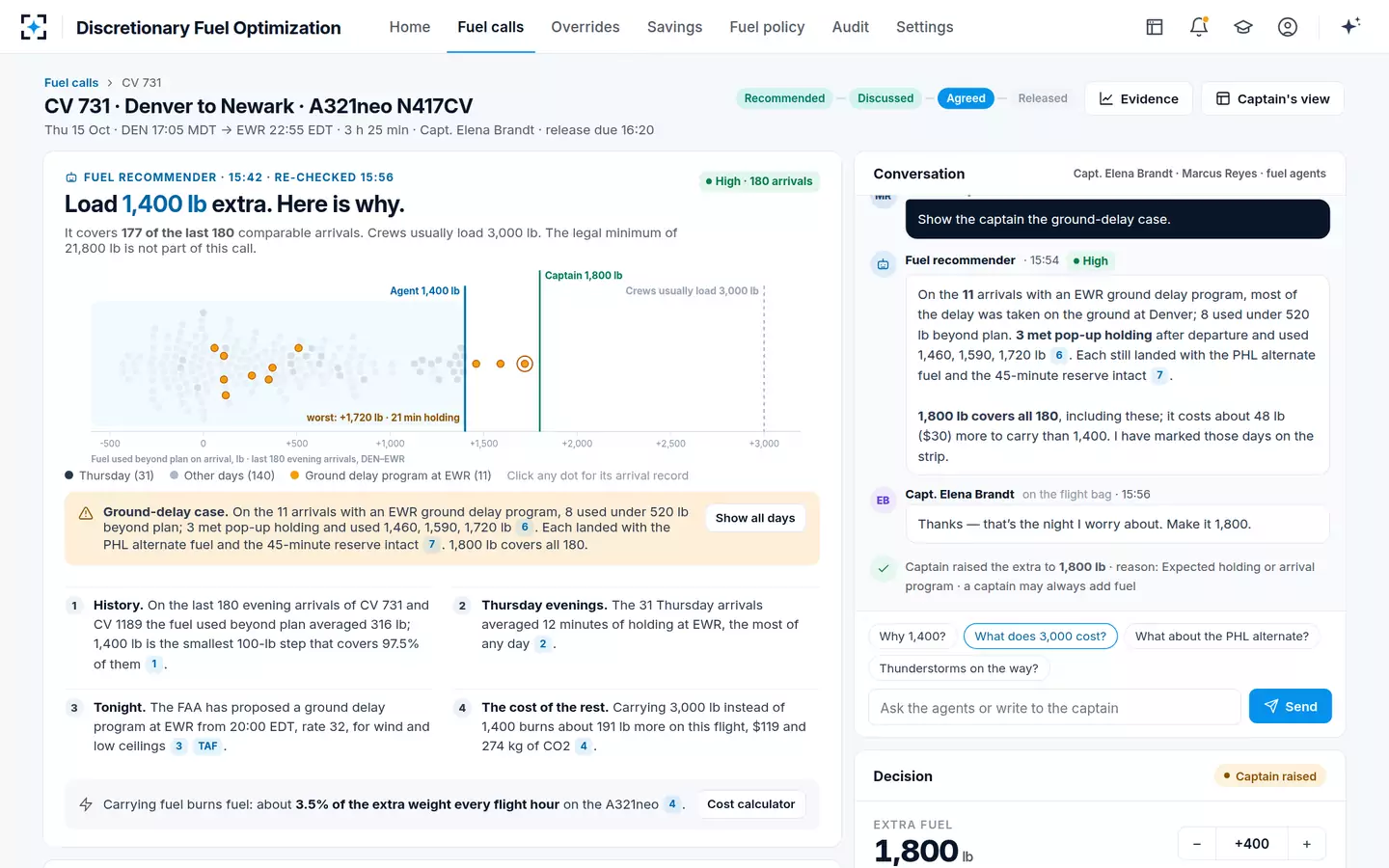Click the 'Ground delay program at EWR (11)' legend

[391, 475]
